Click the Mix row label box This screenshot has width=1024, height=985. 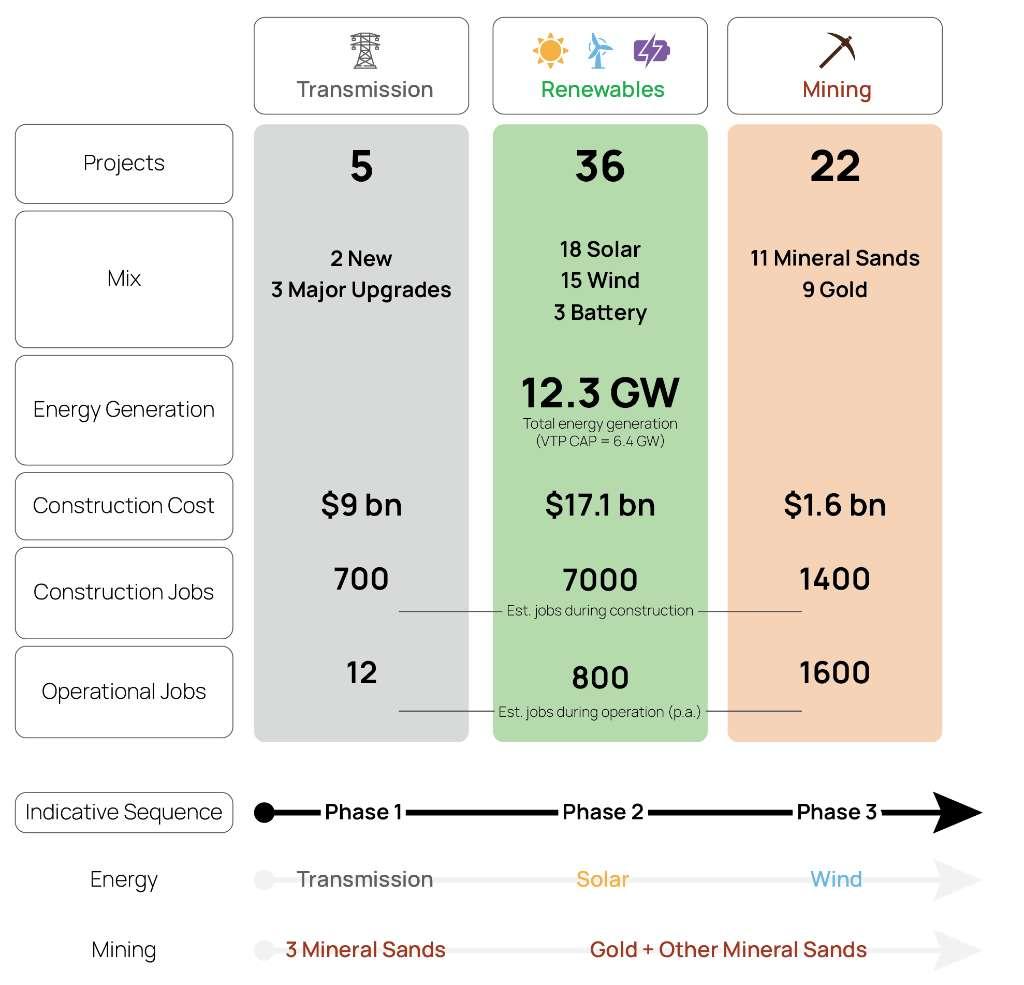(124, 280)
